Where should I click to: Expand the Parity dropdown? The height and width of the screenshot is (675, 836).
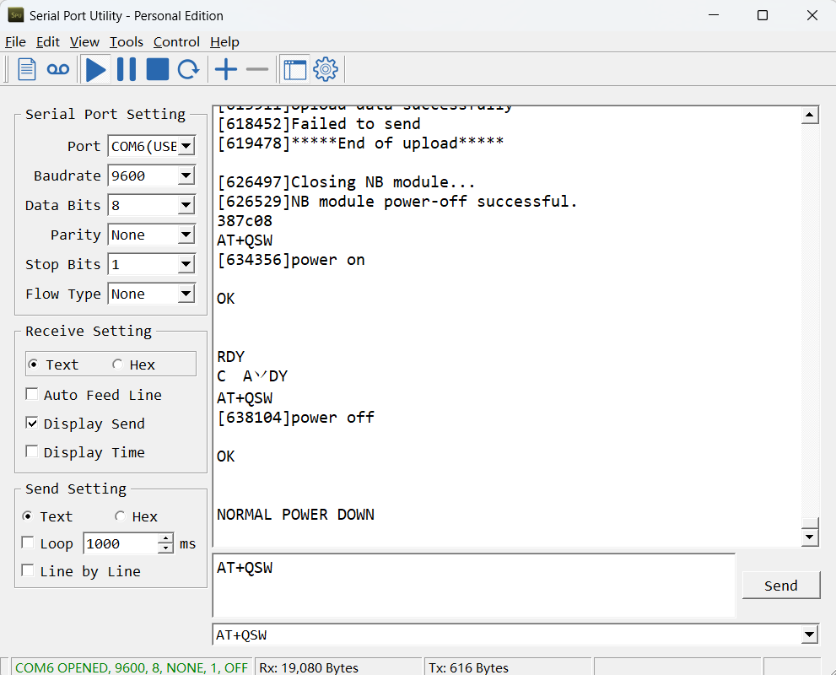point(186,235)
